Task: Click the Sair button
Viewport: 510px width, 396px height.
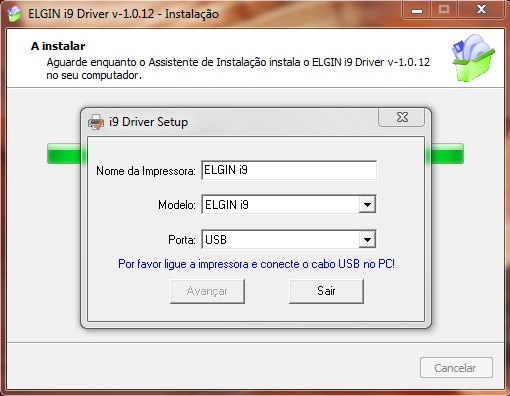Action: [326, 291]
